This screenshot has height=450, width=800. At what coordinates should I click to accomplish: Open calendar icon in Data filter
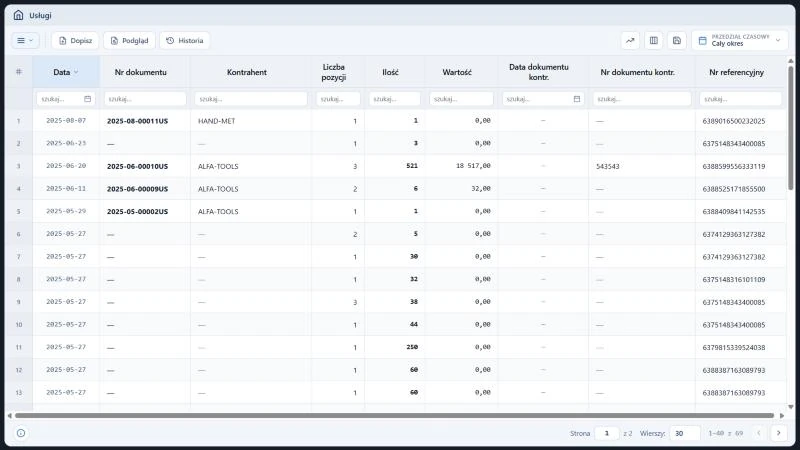click(x=88, y=99)
